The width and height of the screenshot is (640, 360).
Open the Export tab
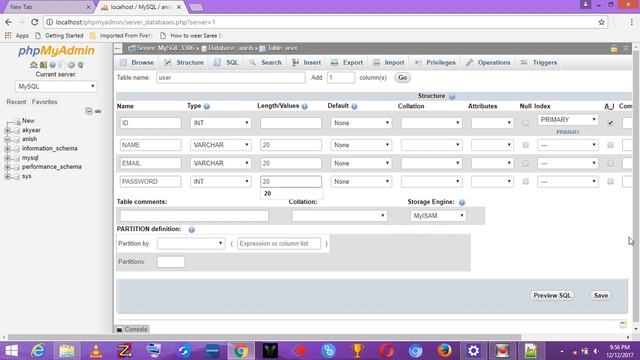347,62
